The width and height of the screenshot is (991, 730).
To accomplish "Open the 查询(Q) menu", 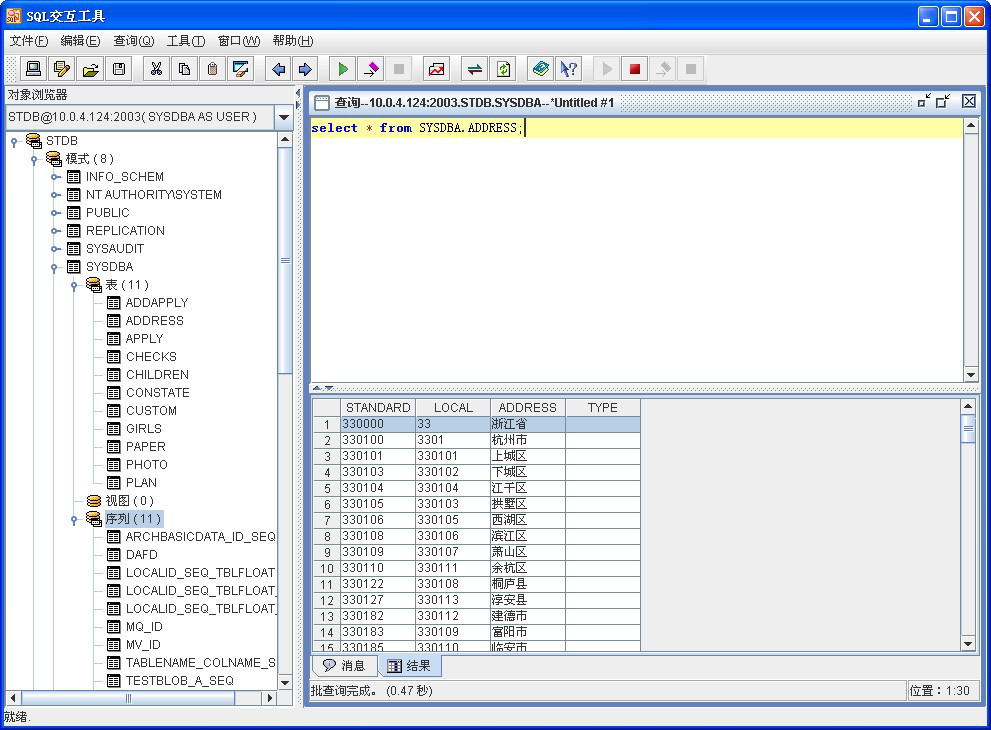I will (x=133, y=41).
